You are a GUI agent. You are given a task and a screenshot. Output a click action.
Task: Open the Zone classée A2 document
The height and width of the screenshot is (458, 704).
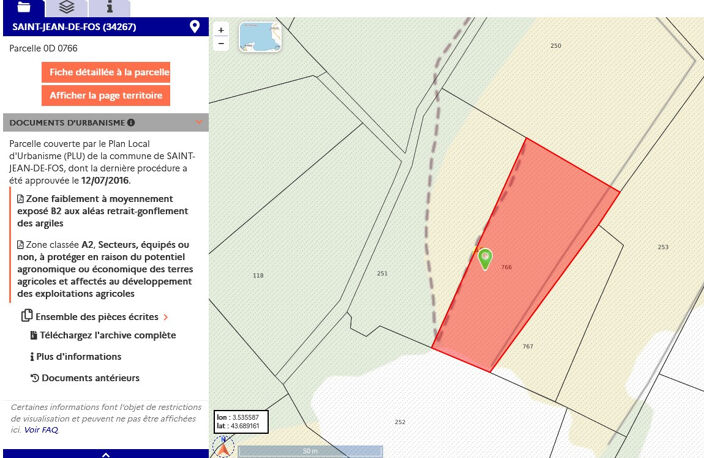click(105, 269)
